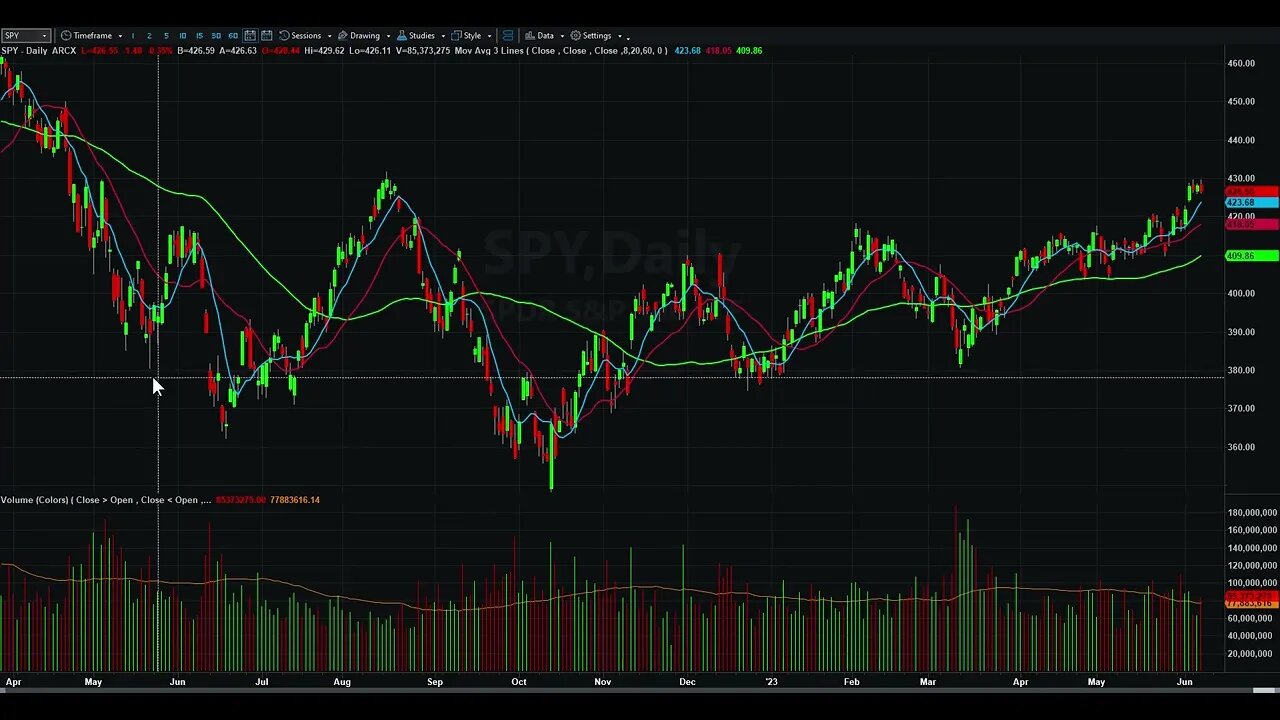1280x720 pixels.
Task: Click the red last-price tag on price axis
Action: (x=1252, y=191)
